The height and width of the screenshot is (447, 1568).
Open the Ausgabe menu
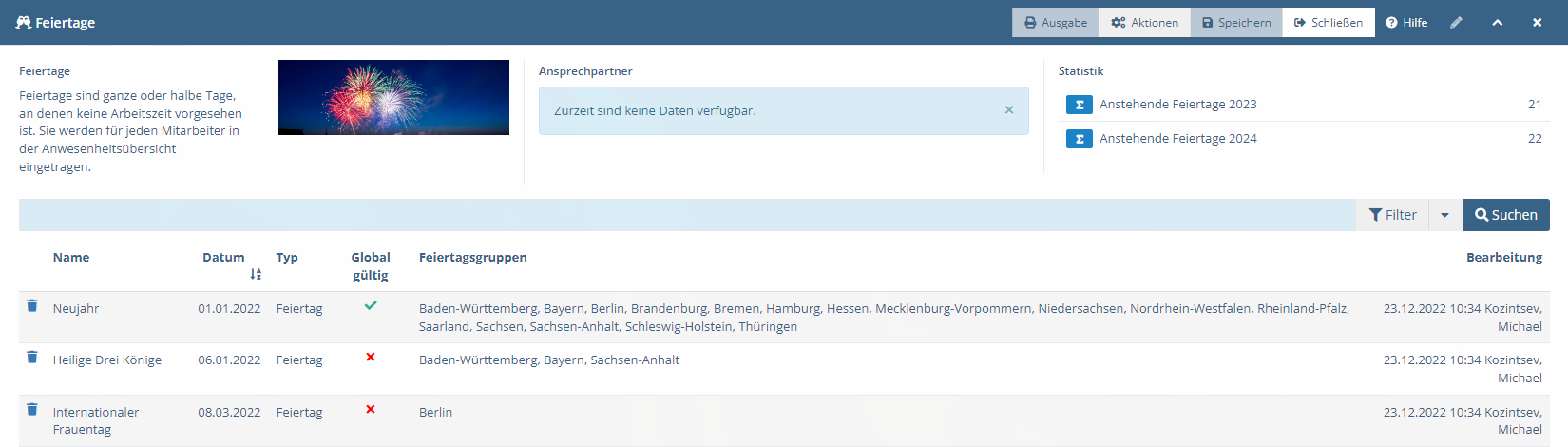[x=1056, y=23]
